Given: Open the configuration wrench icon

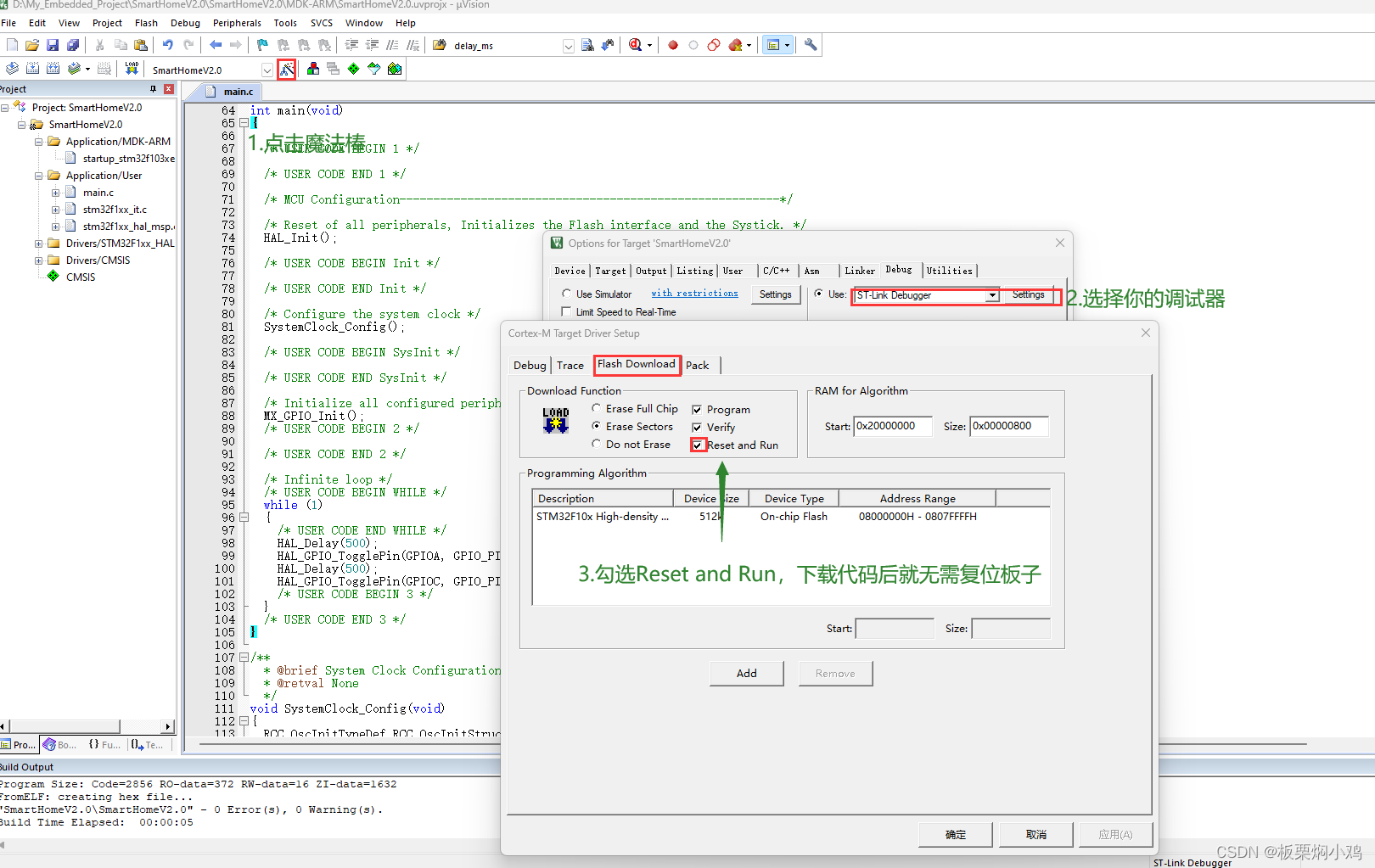Looking at the screenshot, I should click(811, 45).
